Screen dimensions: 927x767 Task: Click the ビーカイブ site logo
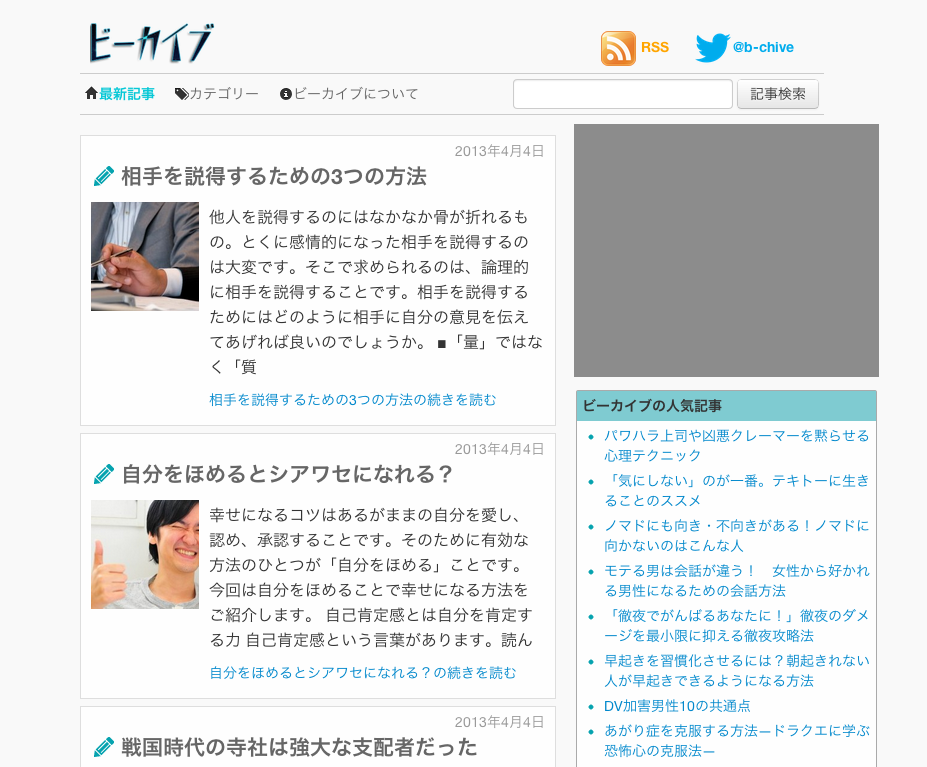click(x=150, y=44)
